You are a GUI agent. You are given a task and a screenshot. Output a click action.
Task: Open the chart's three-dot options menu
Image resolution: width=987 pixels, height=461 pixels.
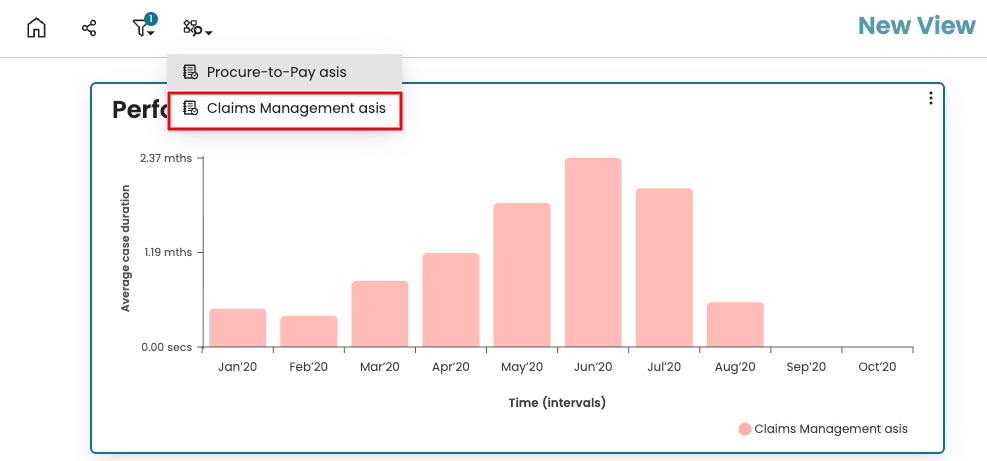click(x=930, y=98)
